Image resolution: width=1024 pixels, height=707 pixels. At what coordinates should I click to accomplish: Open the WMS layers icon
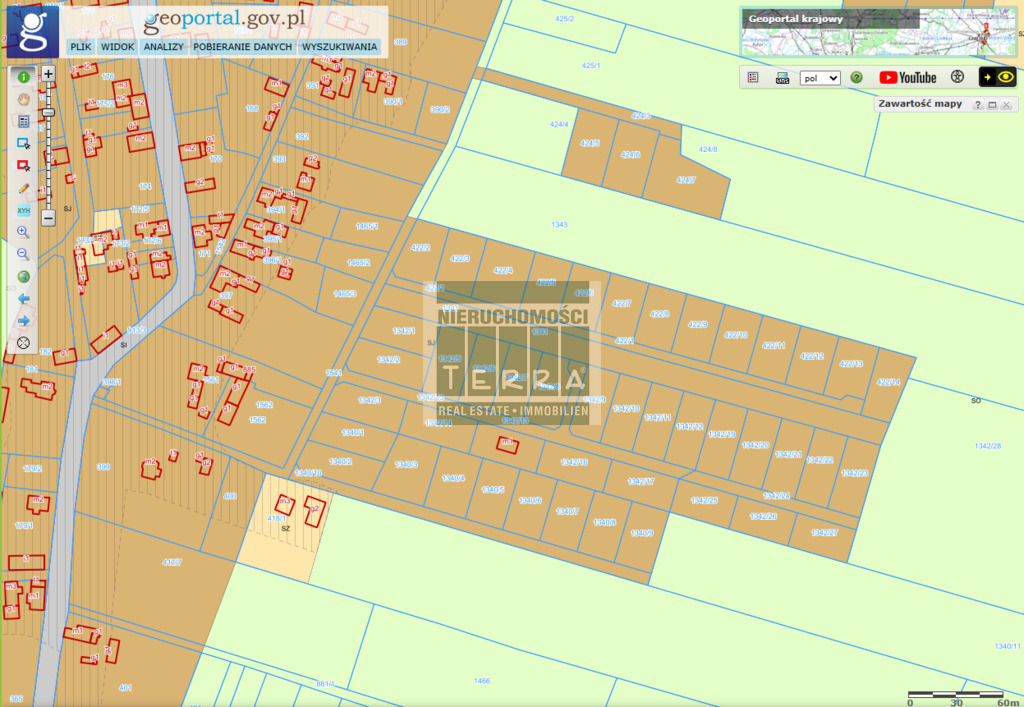782,78
